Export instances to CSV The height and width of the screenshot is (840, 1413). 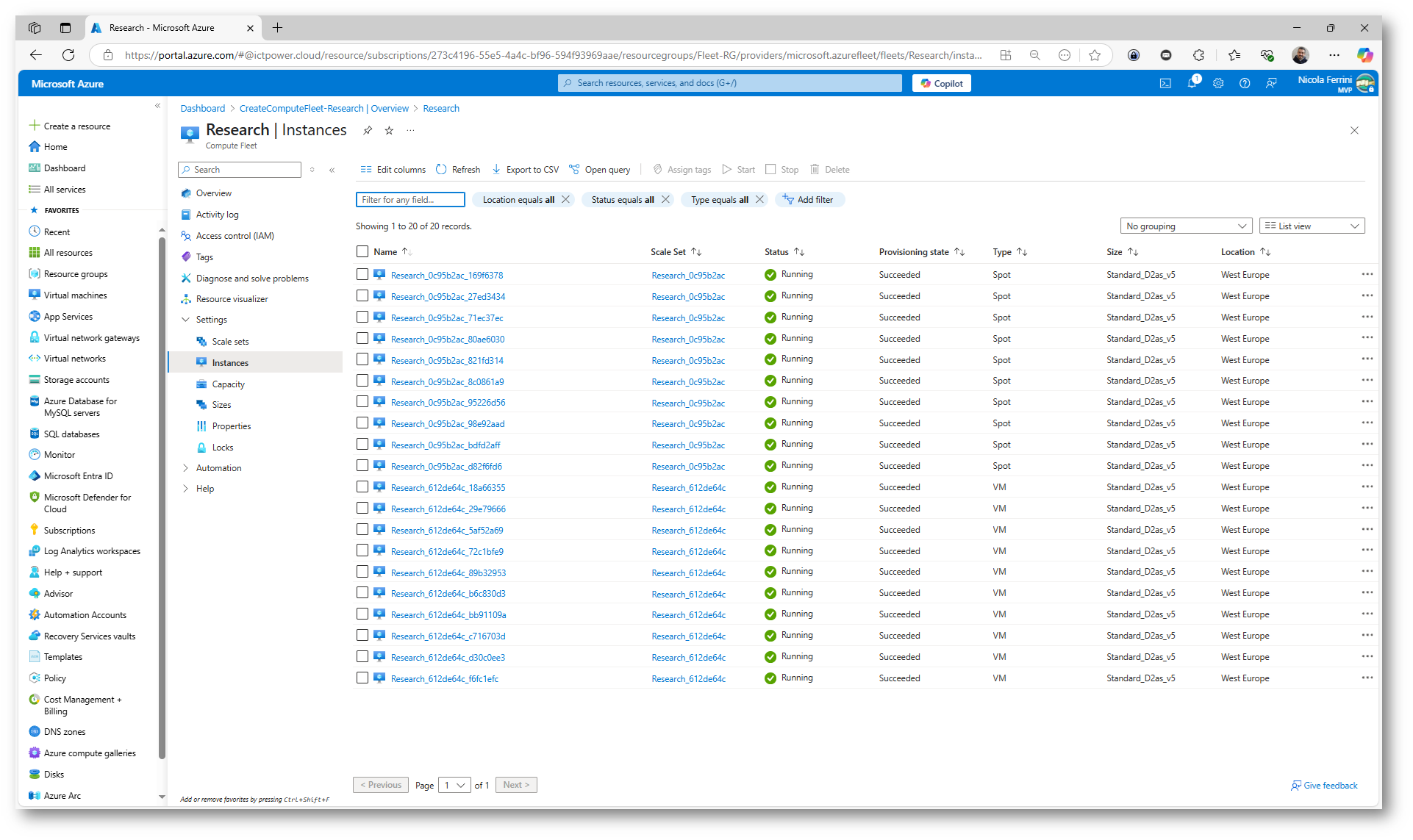click(x=526, y=170)
